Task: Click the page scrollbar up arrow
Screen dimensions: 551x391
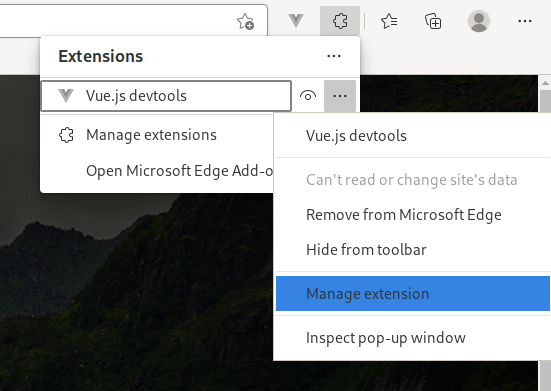Action: point(545,83)
